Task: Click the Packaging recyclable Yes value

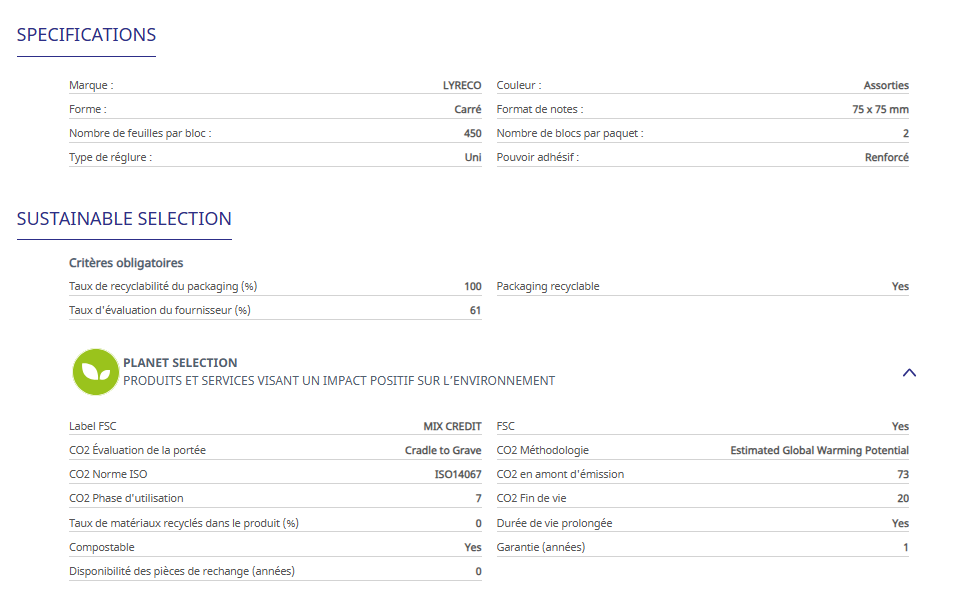Action: pyautogui.click(x=900, y=287)
